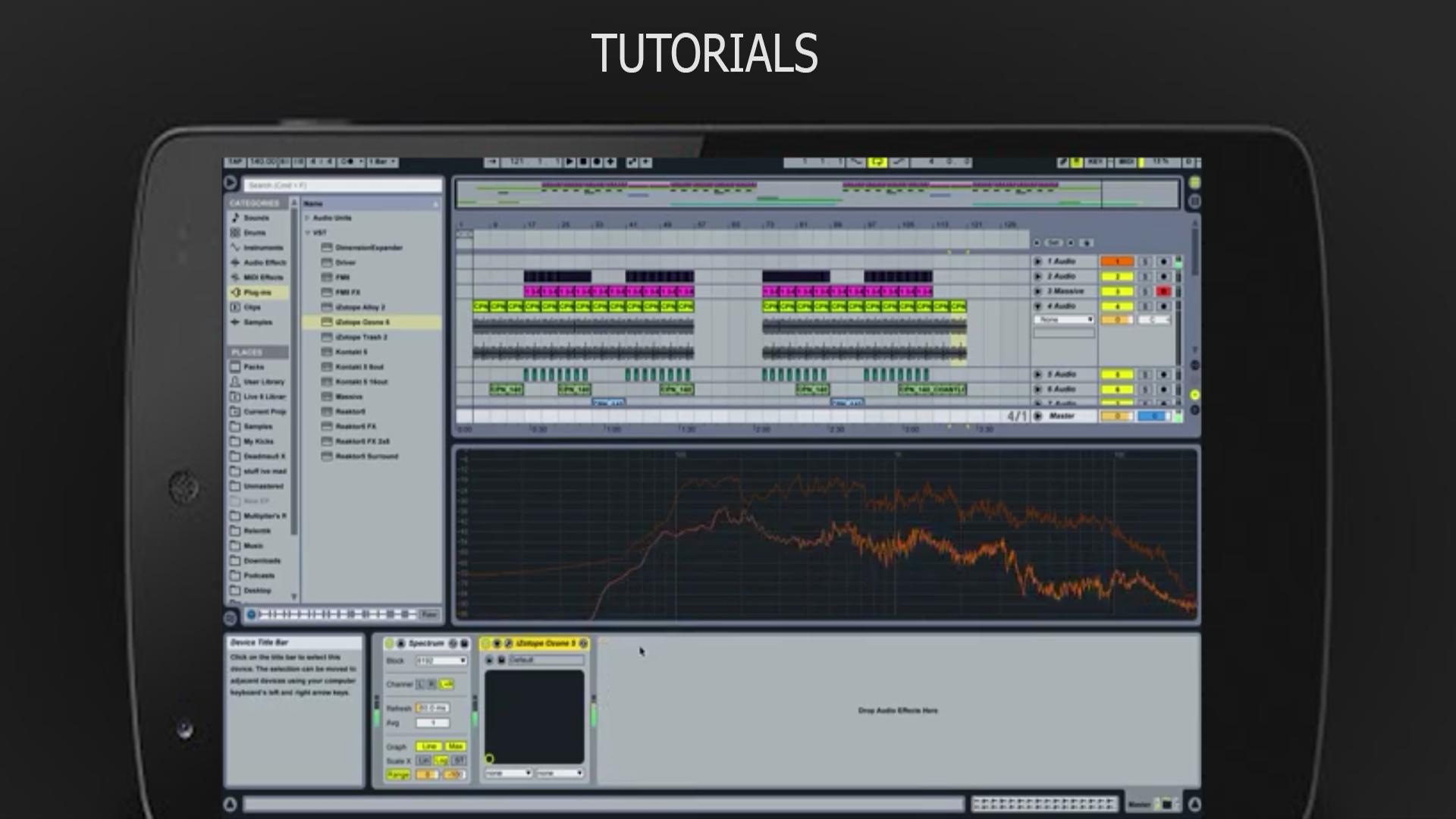The height and width of the screenshot is (819, 1456).
Task: Open the Packs place
Action: [x=257, y=367]
